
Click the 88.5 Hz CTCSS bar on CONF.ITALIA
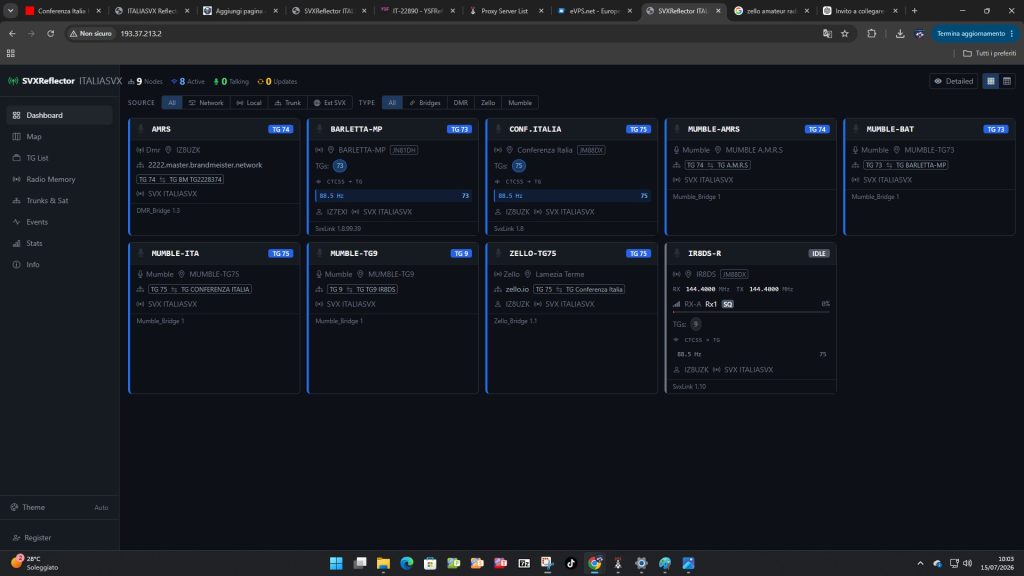[572, 195]
